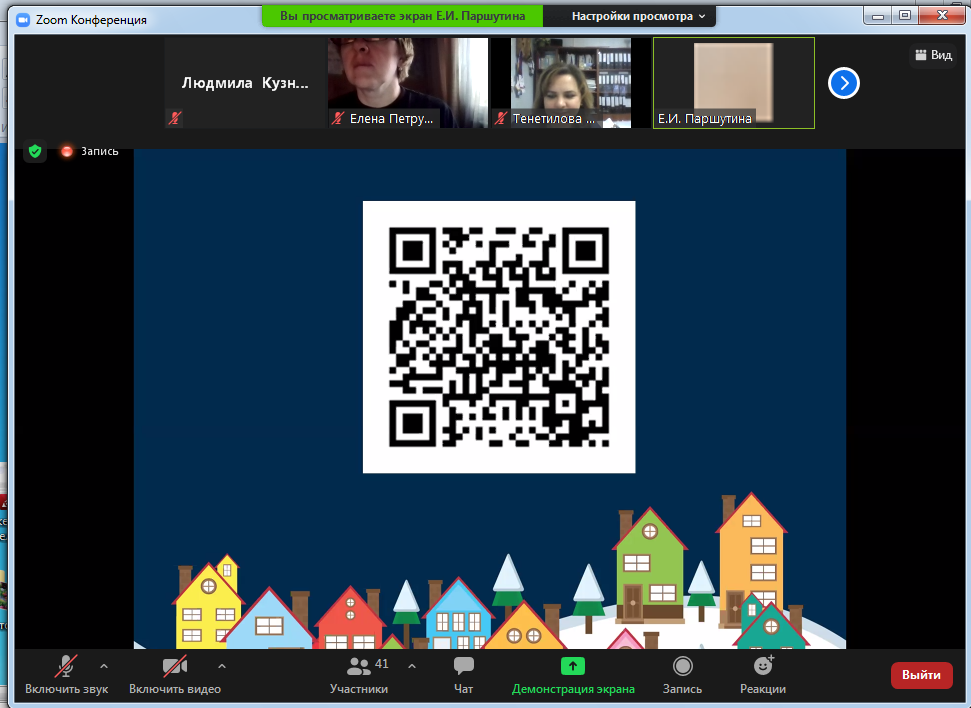Expand the arrow beside Участники

click(x=412, y=665)
